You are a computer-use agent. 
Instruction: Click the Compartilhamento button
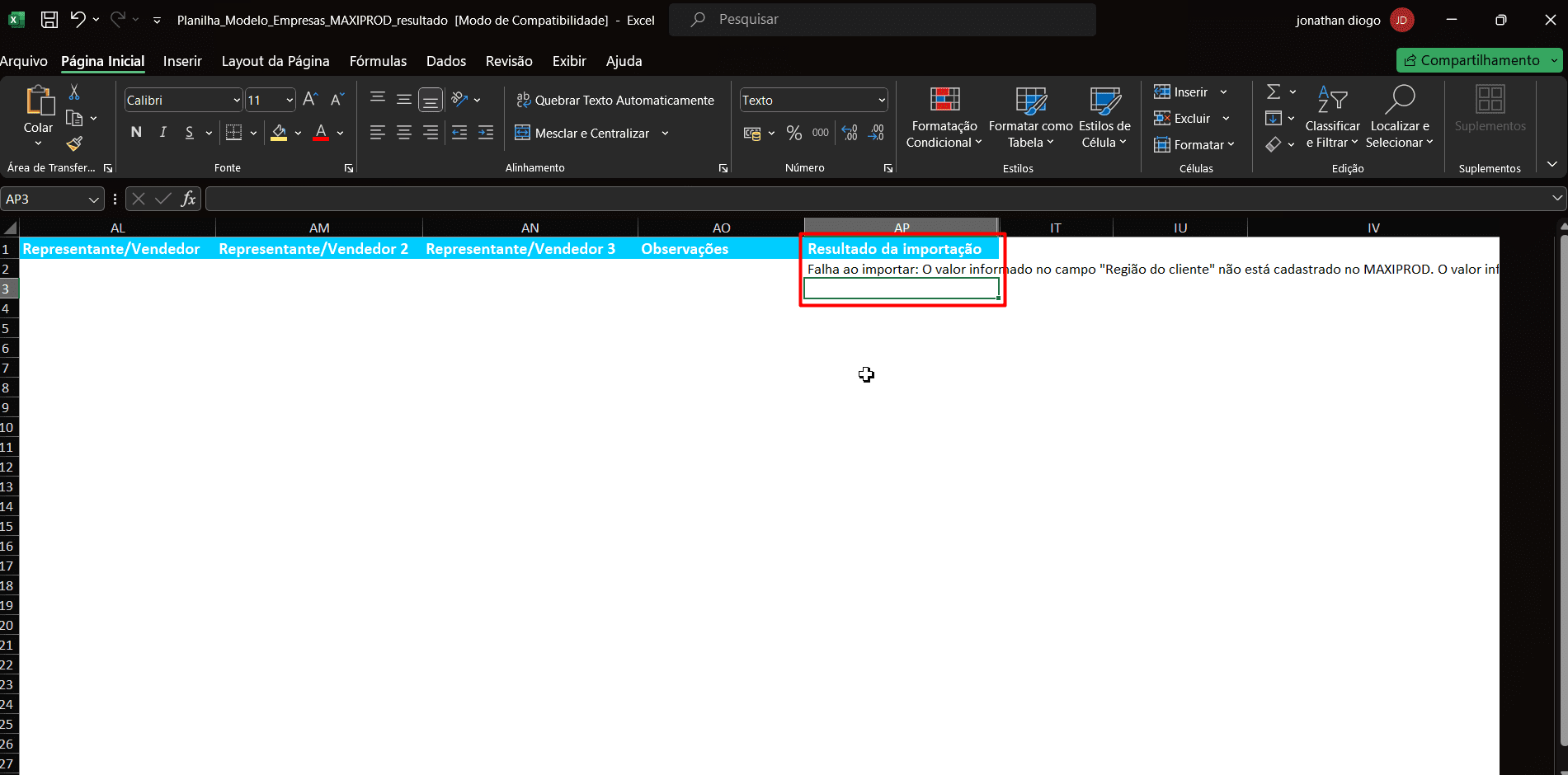click(x=1471, y=60)
